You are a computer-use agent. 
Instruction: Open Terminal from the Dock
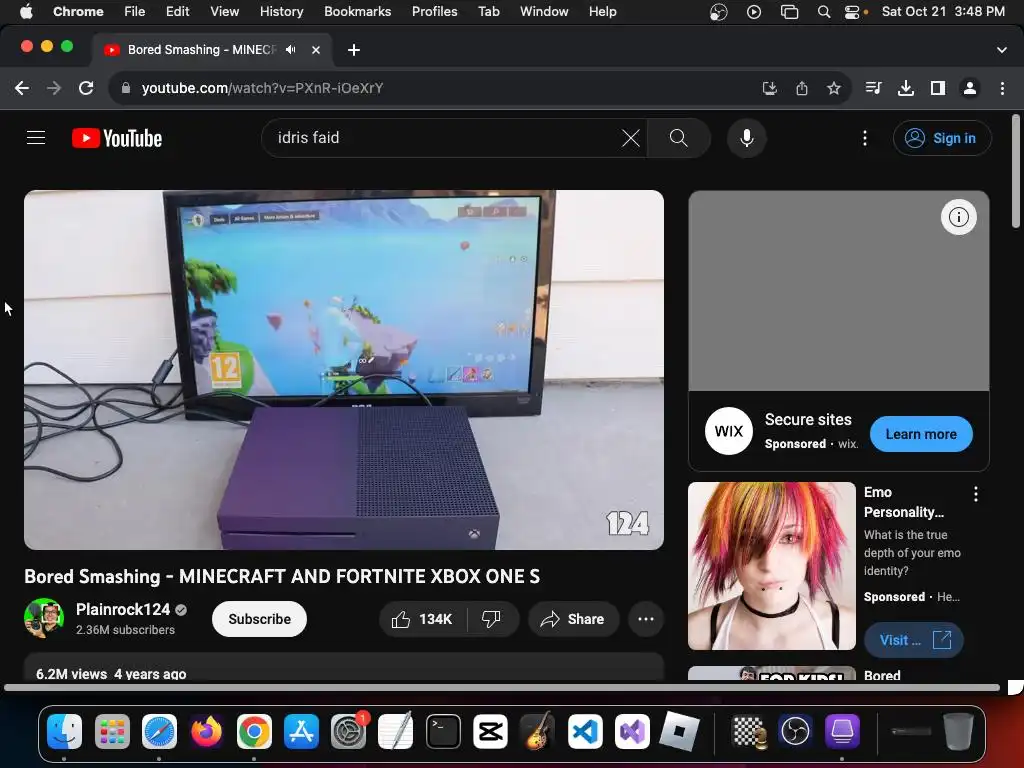(x=443, y=731)
